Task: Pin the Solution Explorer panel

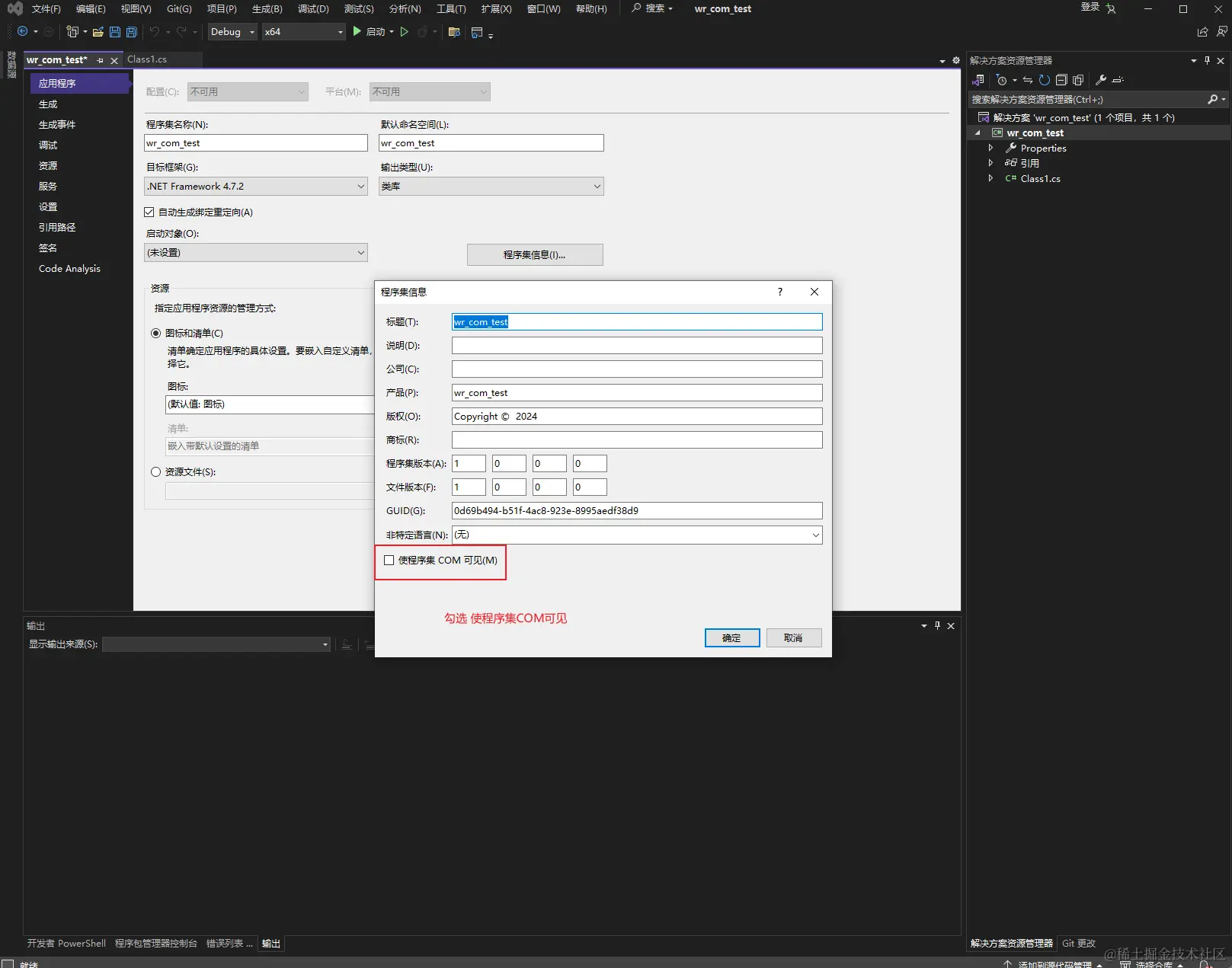Action: (x=1207, y=60)
